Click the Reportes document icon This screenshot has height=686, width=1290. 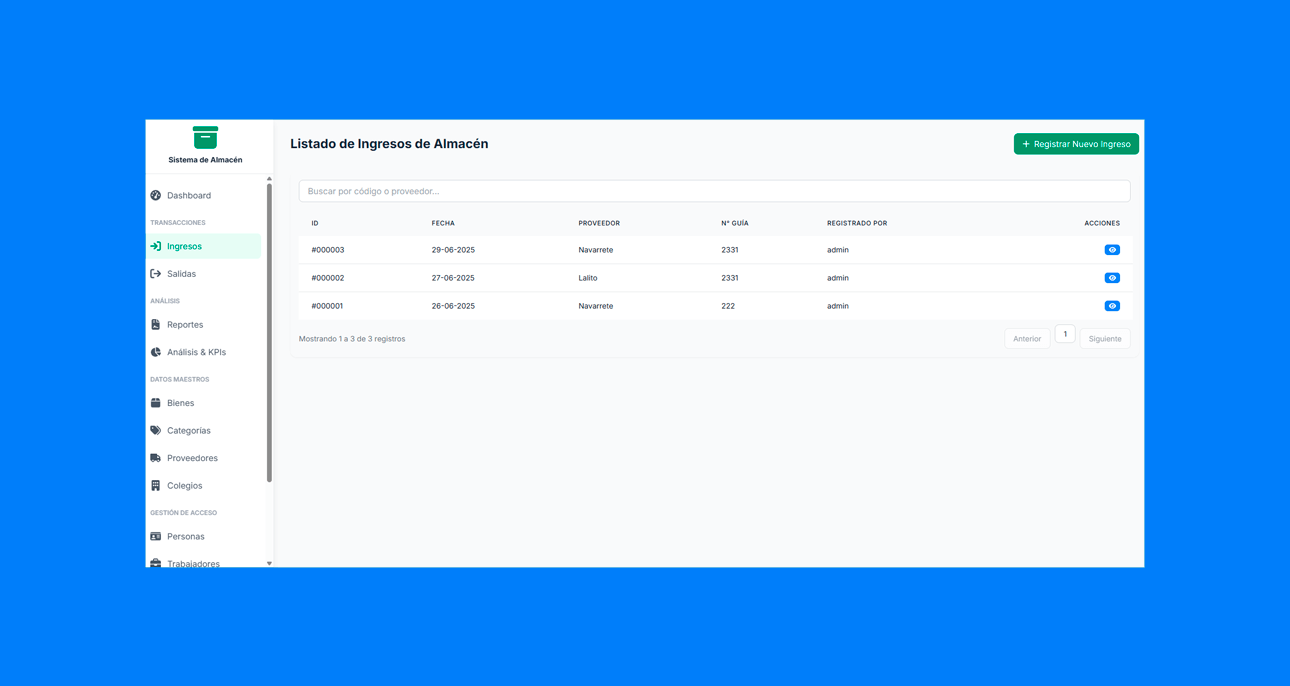point(156,325)
